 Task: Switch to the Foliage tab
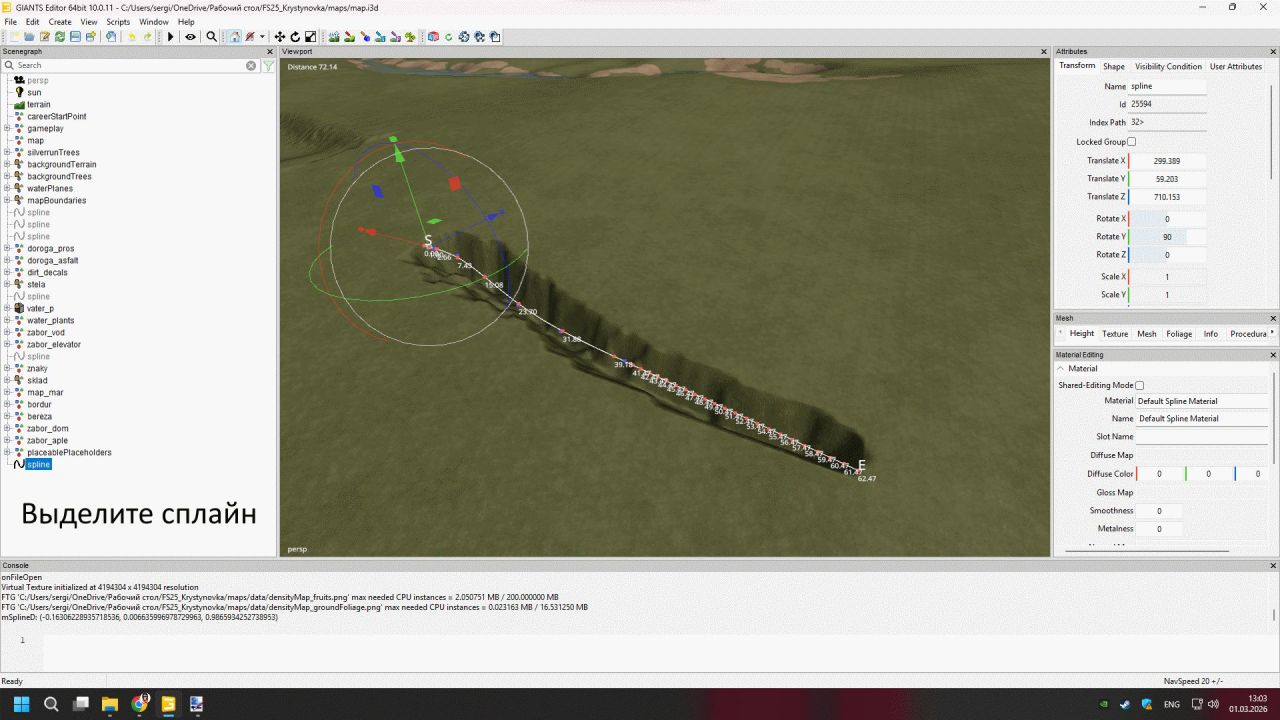tap(1180, 334)
